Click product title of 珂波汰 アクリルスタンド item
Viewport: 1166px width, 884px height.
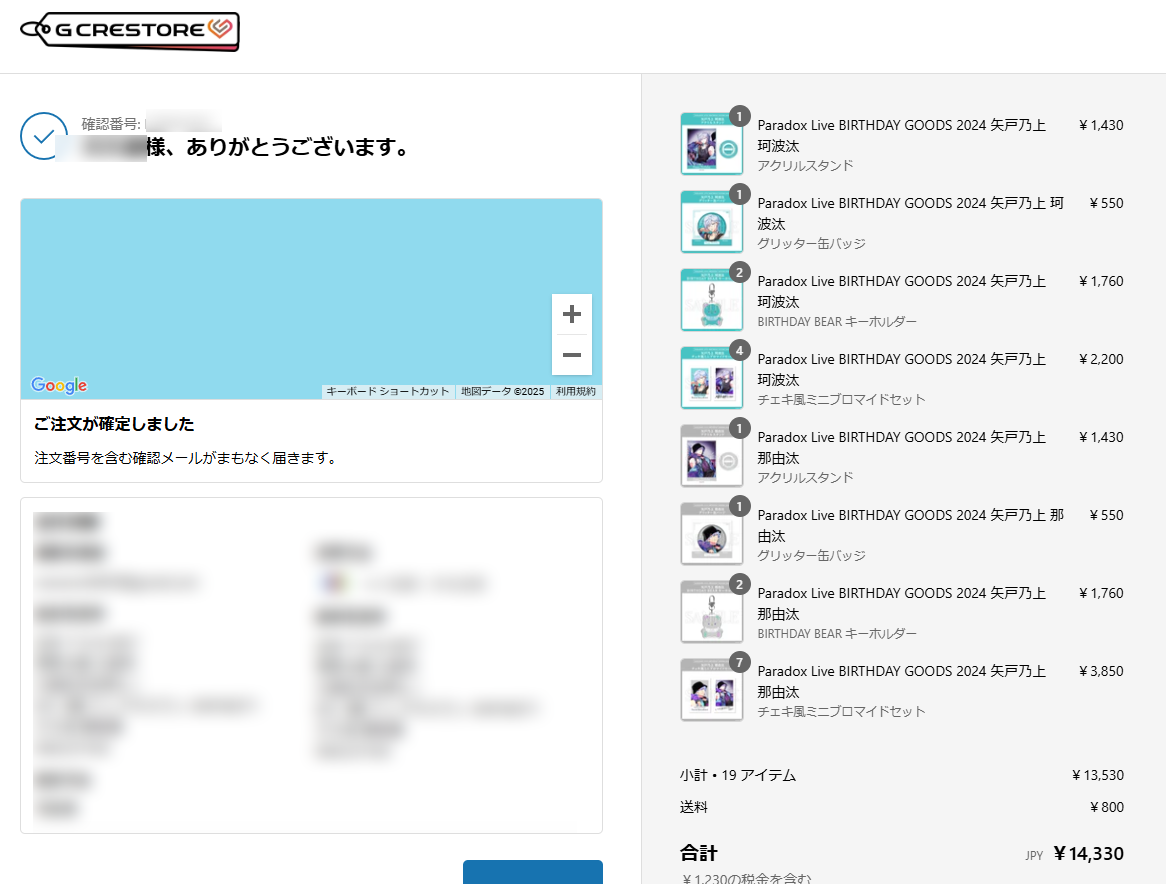coord(901,135)
